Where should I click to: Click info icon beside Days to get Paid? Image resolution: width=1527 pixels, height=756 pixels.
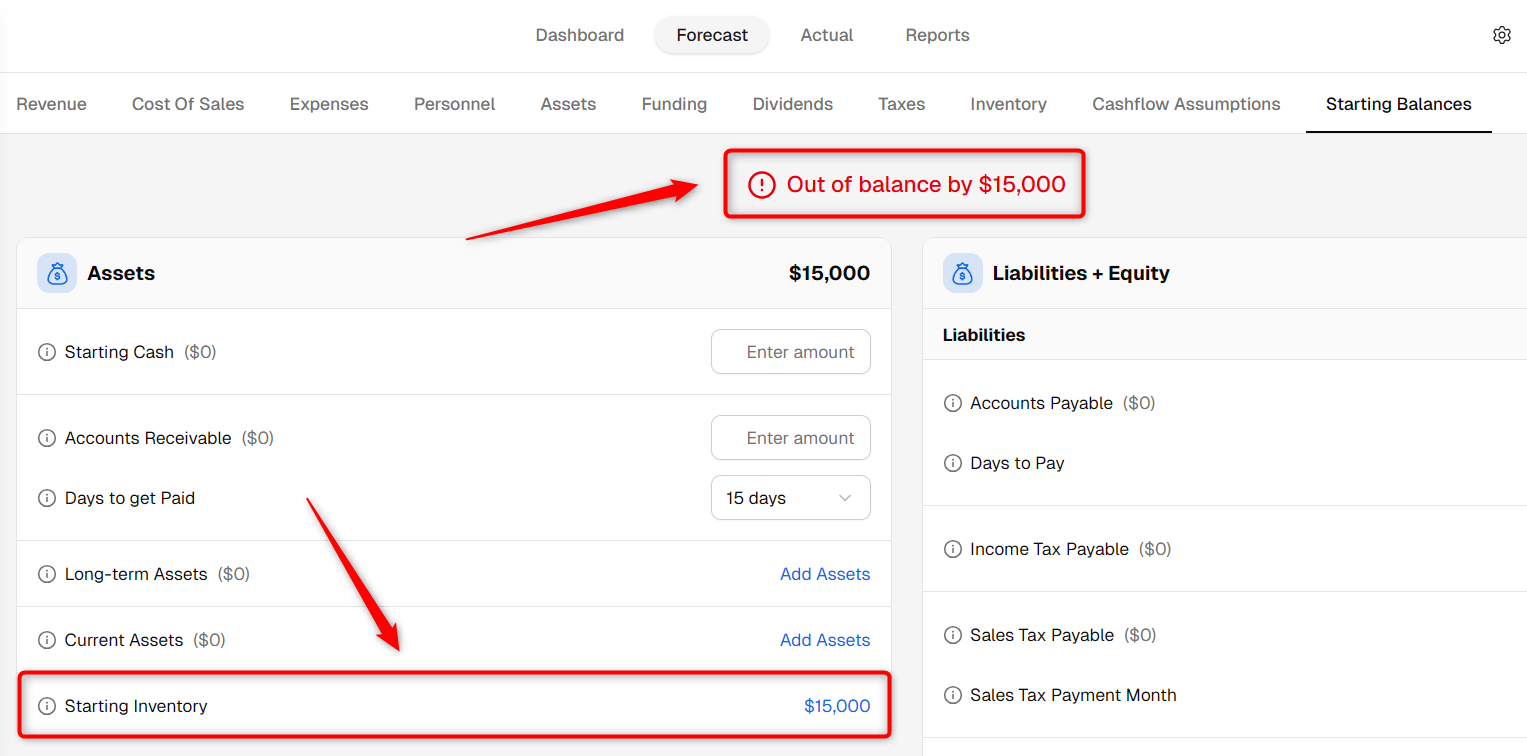point(46,498)
